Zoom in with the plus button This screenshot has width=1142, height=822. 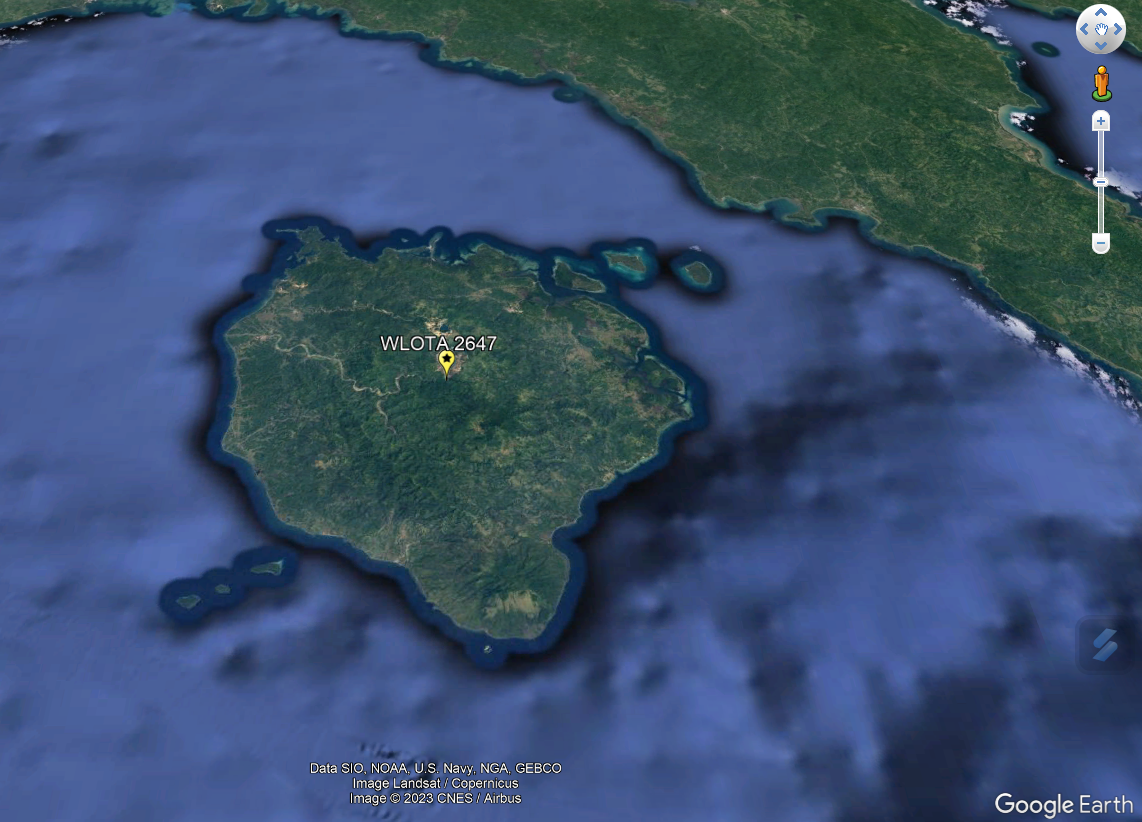pos(1101,121)
